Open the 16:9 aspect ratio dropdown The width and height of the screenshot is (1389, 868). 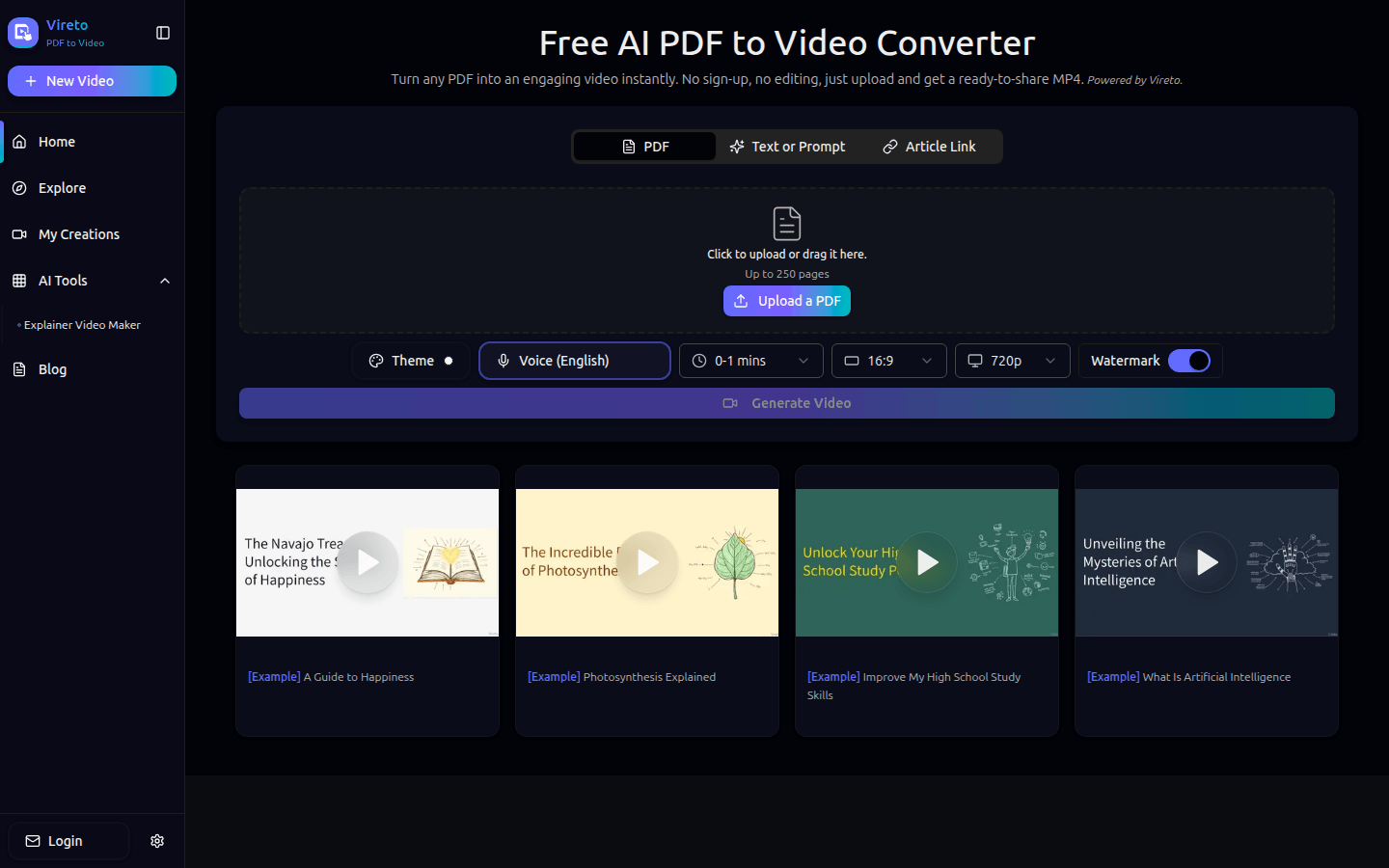click(889, 361)
